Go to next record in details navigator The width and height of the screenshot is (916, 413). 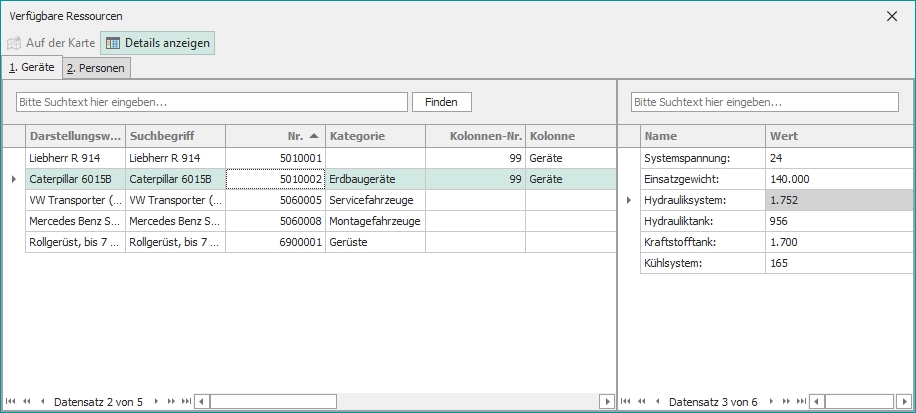pyautogui.click(x=771, y=401)
